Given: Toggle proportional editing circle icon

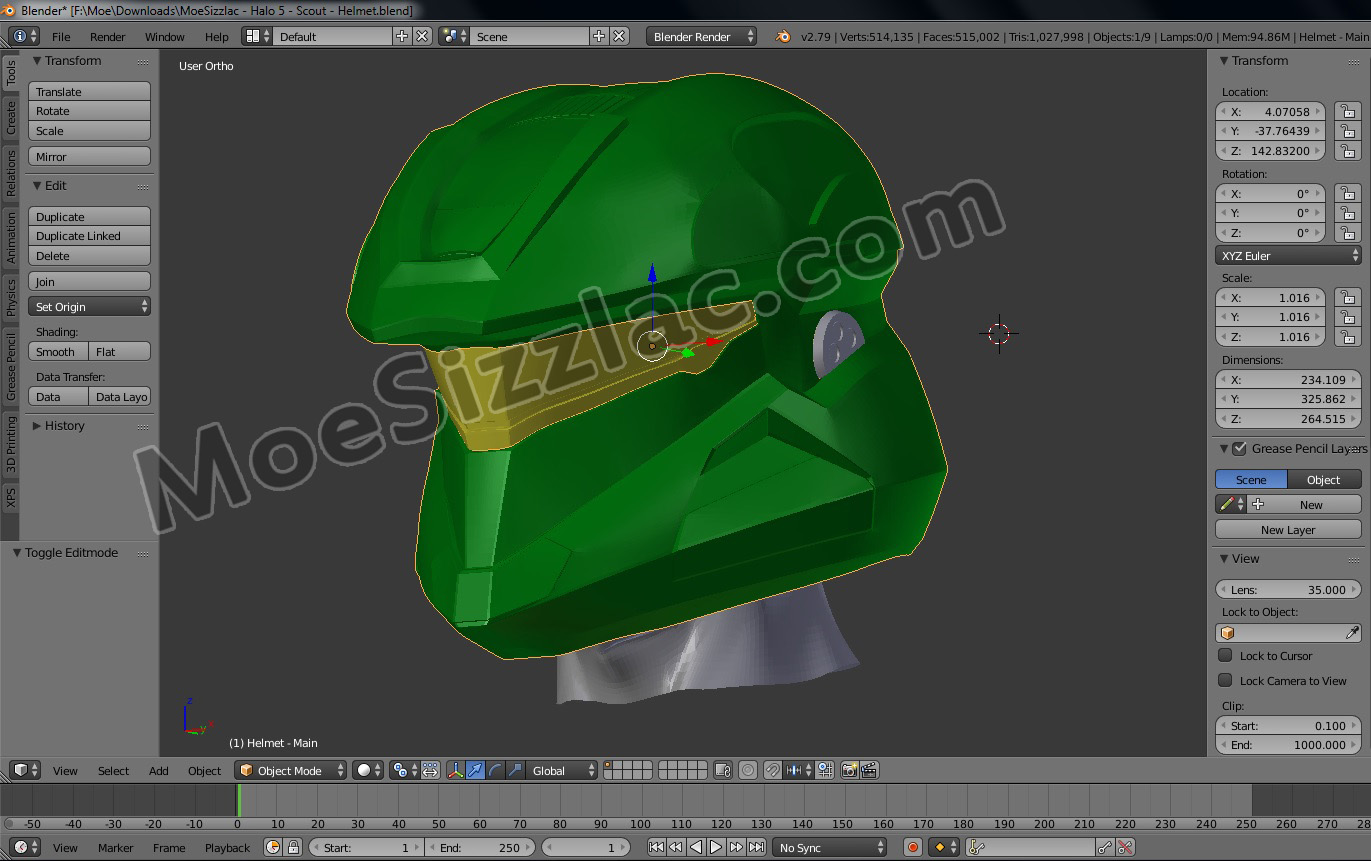Looking at the screenshot, I should tap(747, 770).
